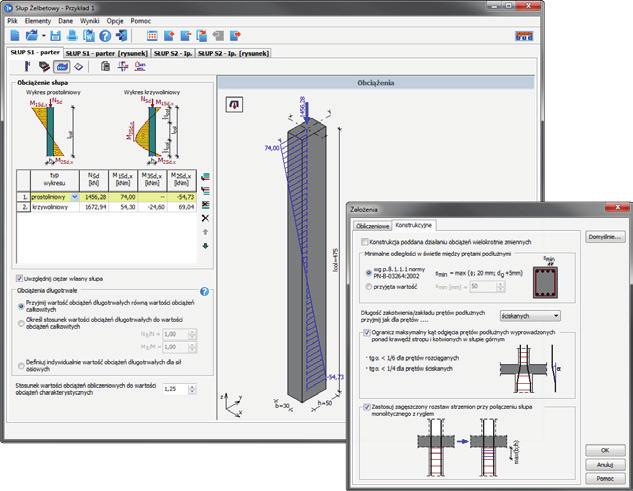The image size is (633, 491).
Task: Expand the open-file dropdown arrow beside folder icon
Action: [x=44, y=36]
